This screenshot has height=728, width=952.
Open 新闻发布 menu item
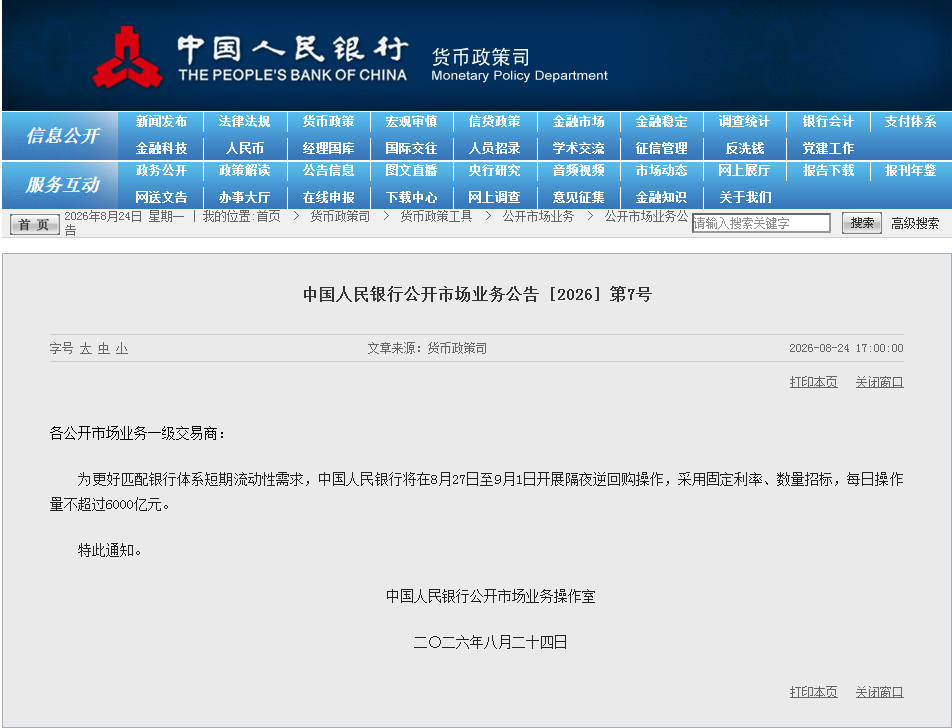click(161, 121)
